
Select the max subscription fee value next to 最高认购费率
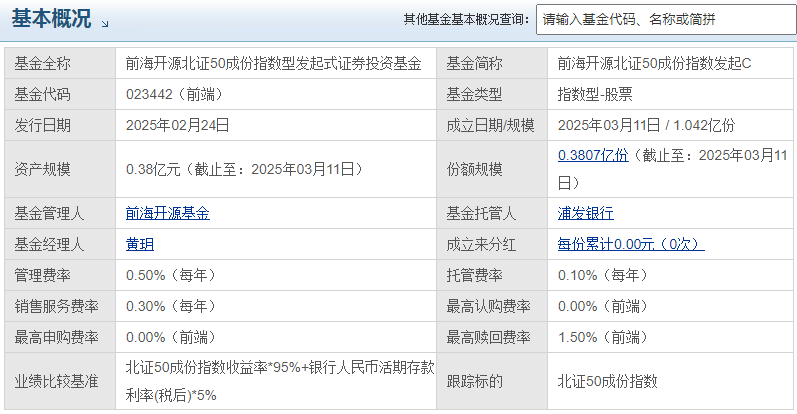[x=603, y=306]
